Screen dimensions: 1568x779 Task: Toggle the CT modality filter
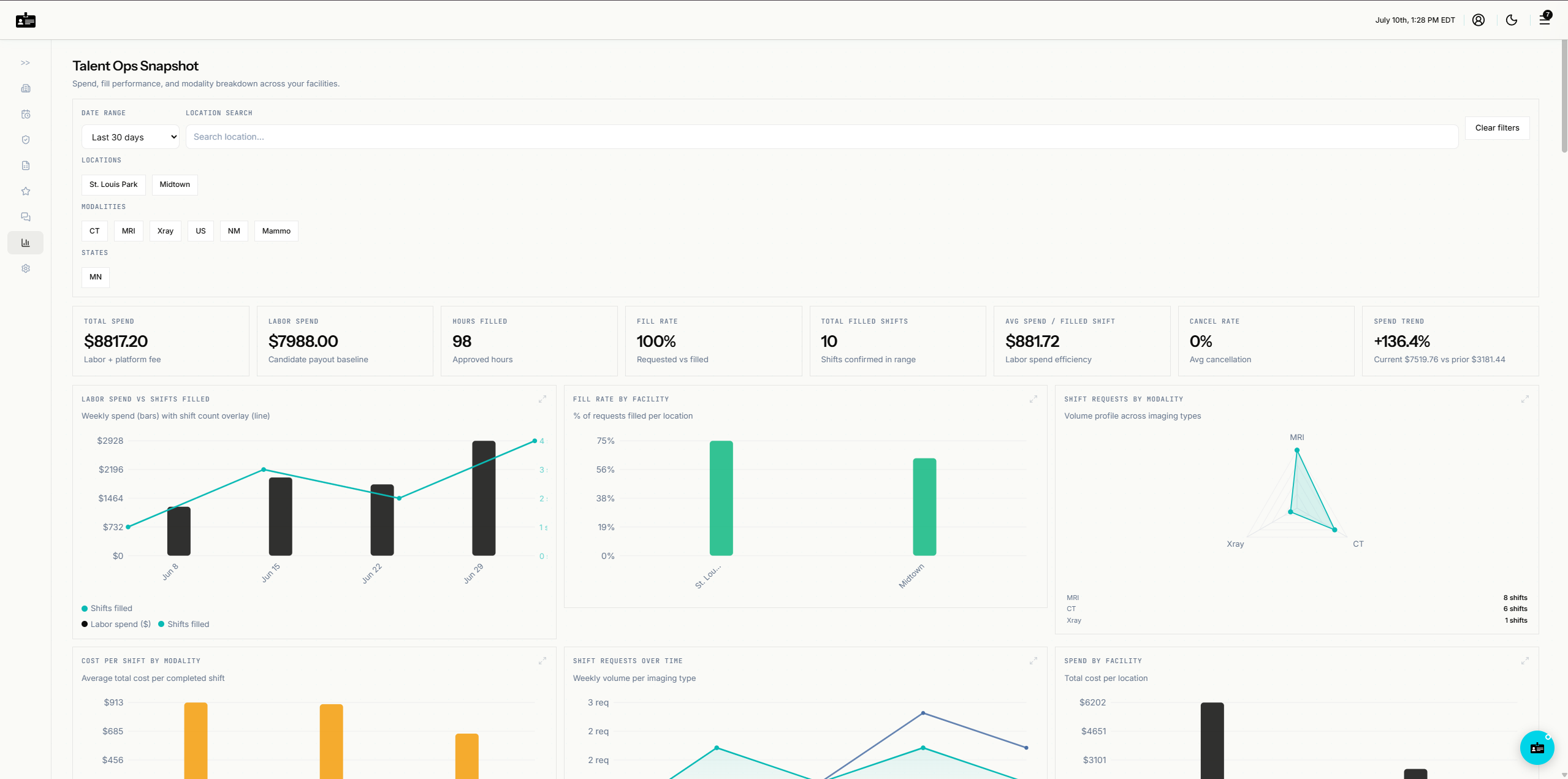94,231
